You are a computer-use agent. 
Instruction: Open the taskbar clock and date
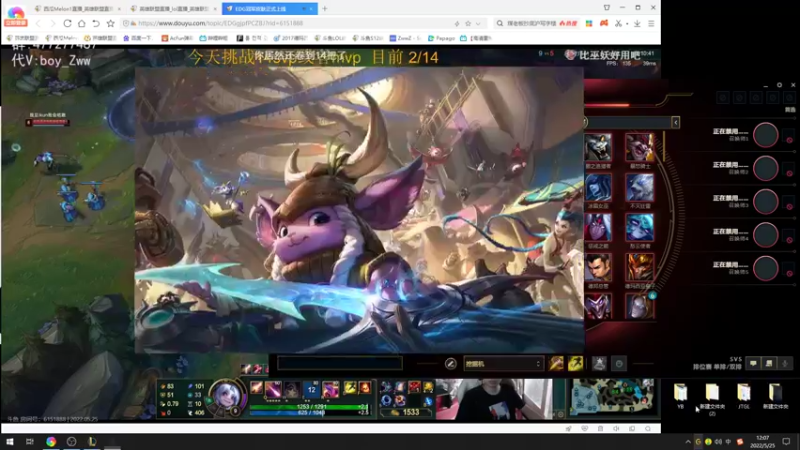pos(762,442)
